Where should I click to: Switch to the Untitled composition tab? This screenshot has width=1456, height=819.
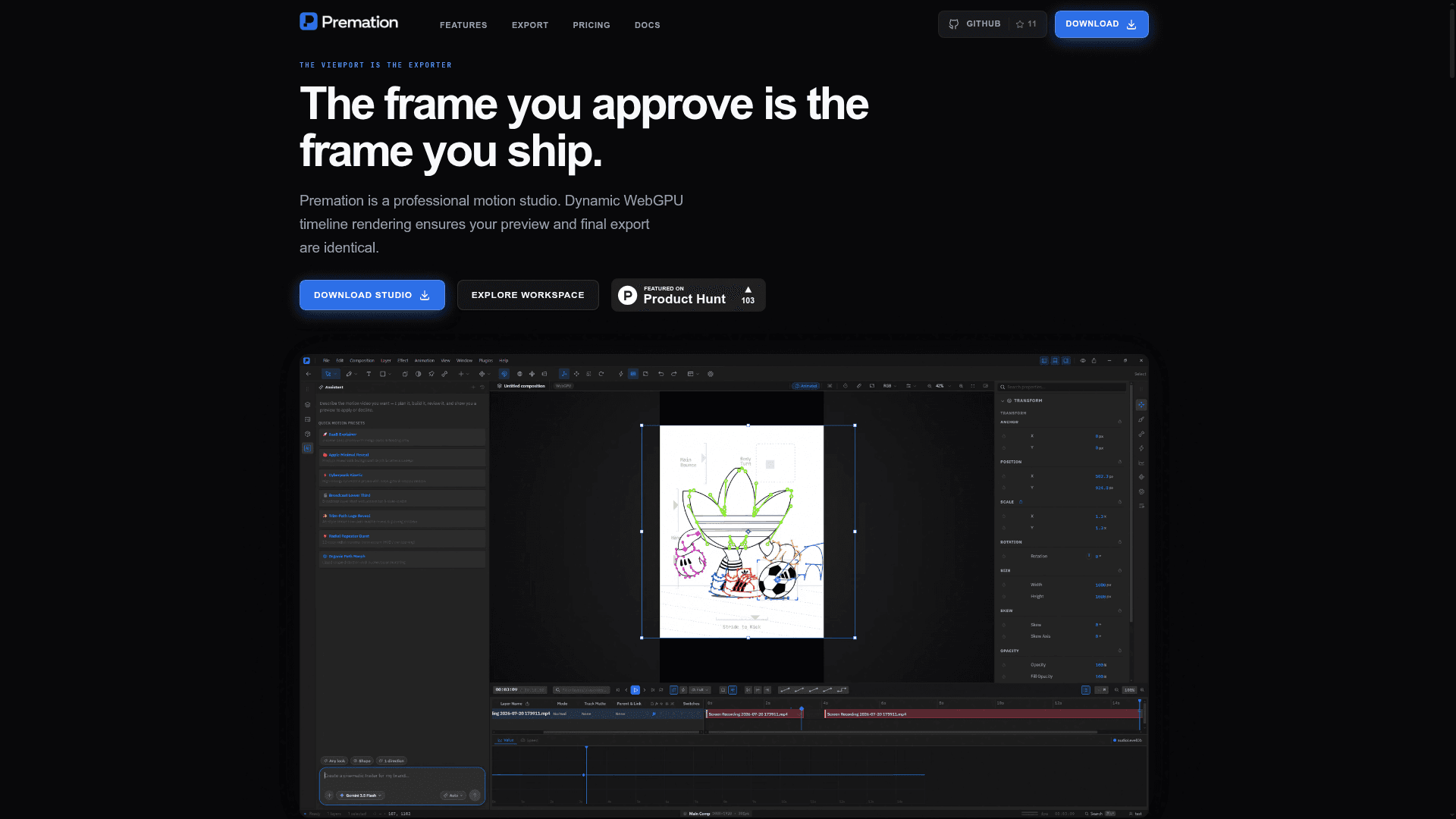click(521, 386)
